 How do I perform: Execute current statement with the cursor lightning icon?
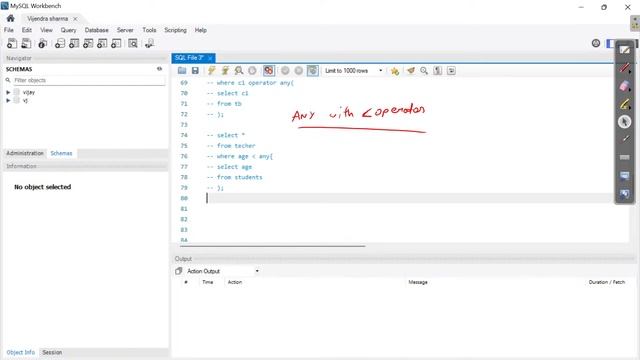[x=225, y=71]
